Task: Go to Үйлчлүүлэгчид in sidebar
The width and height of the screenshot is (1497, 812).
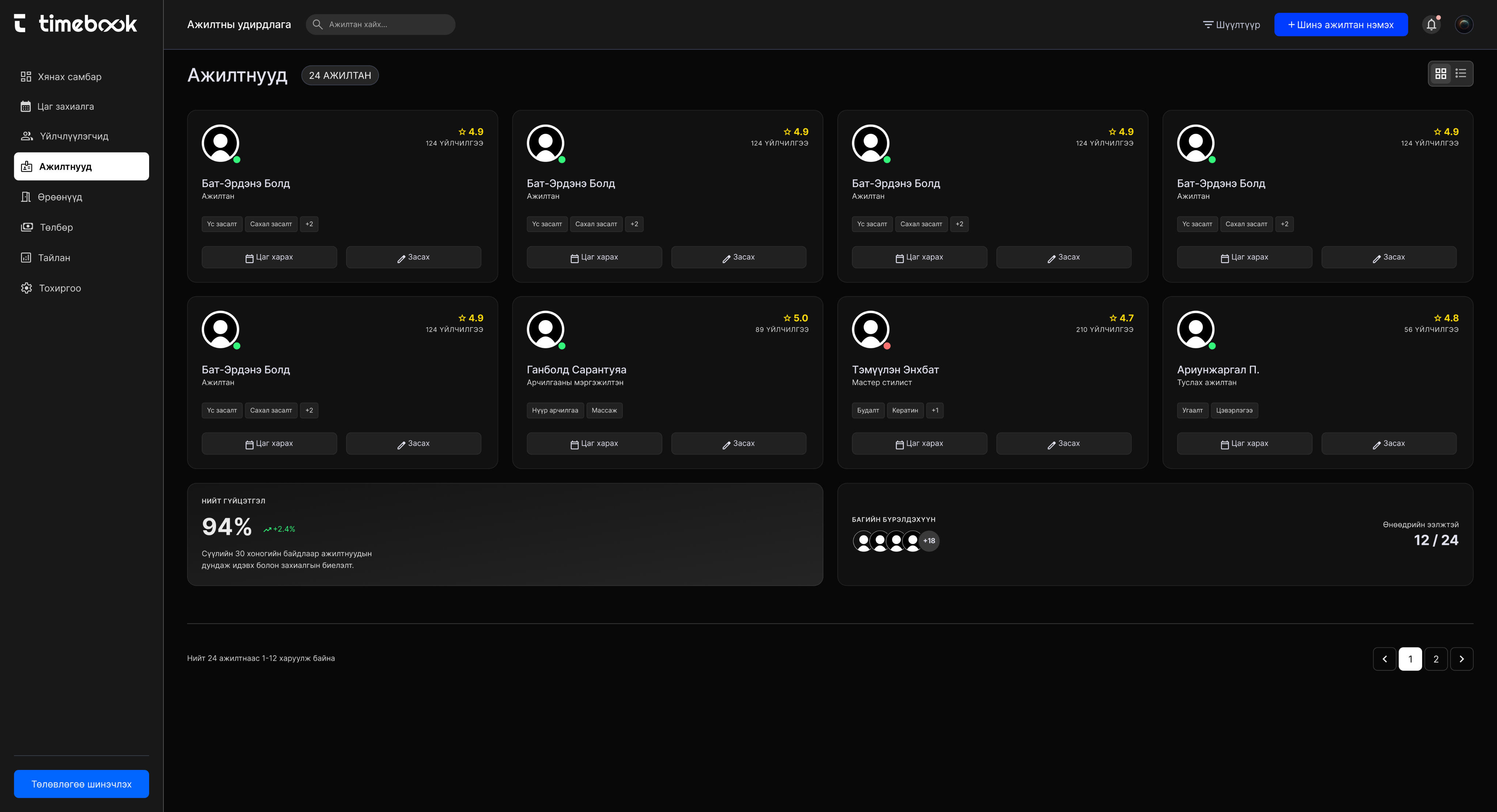Action: [x=82, y=136]
